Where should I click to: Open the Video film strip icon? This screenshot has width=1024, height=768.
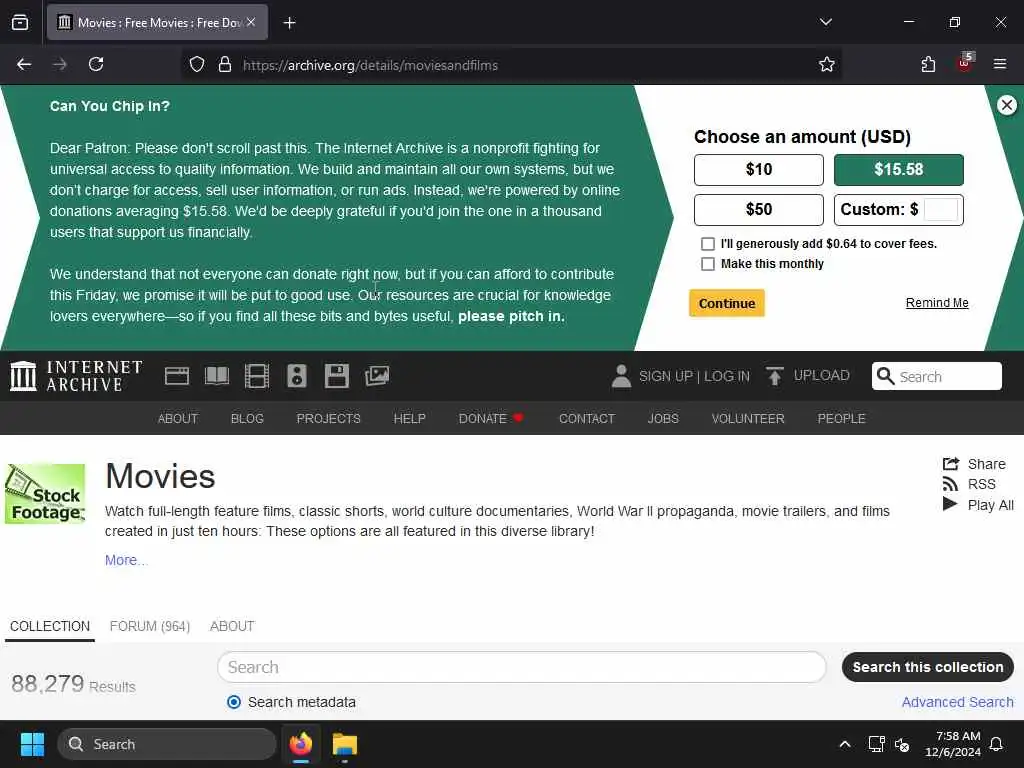(x=257, y=376)
